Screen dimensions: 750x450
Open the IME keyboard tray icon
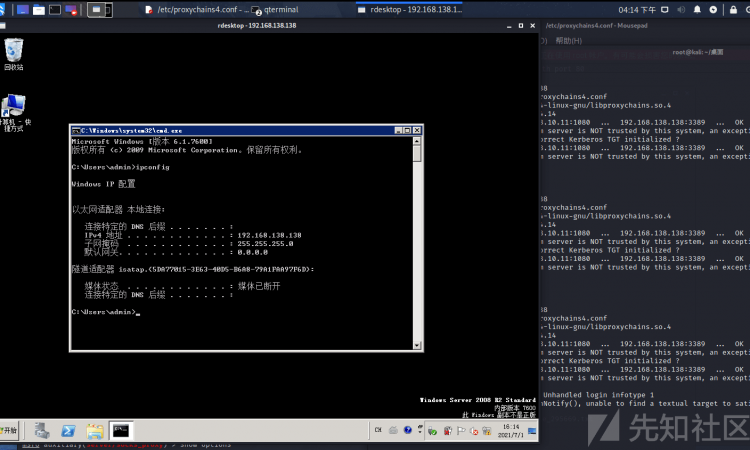[393, 430]
